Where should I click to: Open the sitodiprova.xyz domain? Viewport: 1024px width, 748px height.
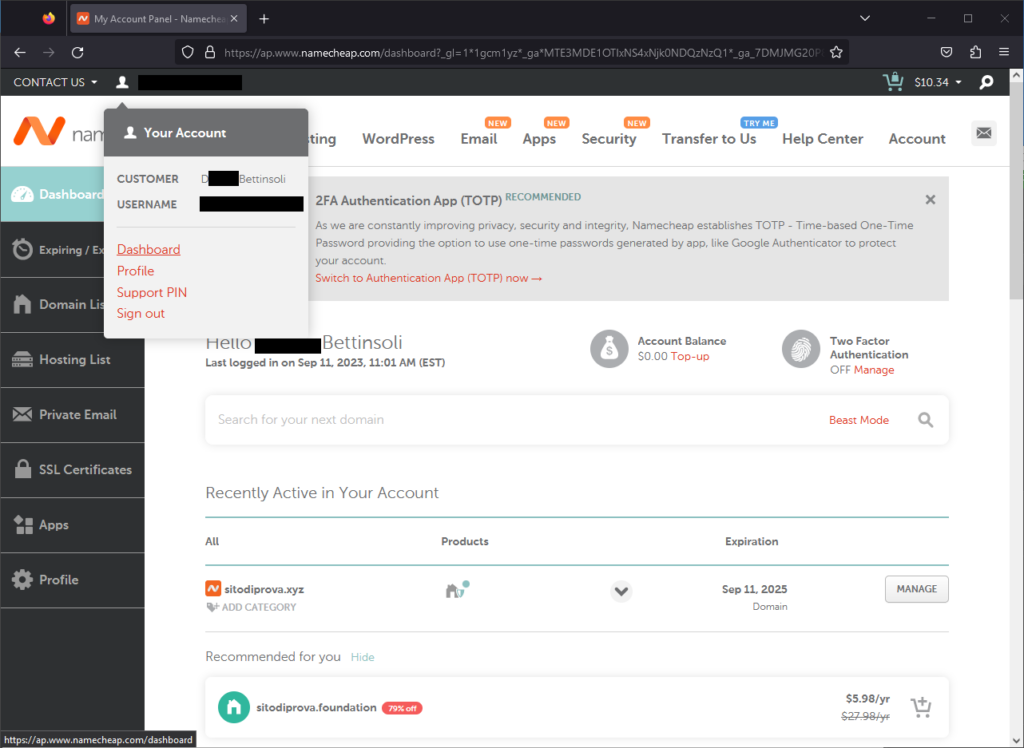264,589
